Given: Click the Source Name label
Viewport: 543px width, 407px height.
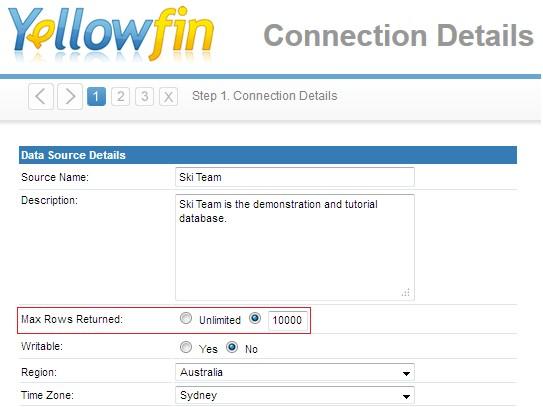Looking at the screenshot, I should click(x=55, y=177).
